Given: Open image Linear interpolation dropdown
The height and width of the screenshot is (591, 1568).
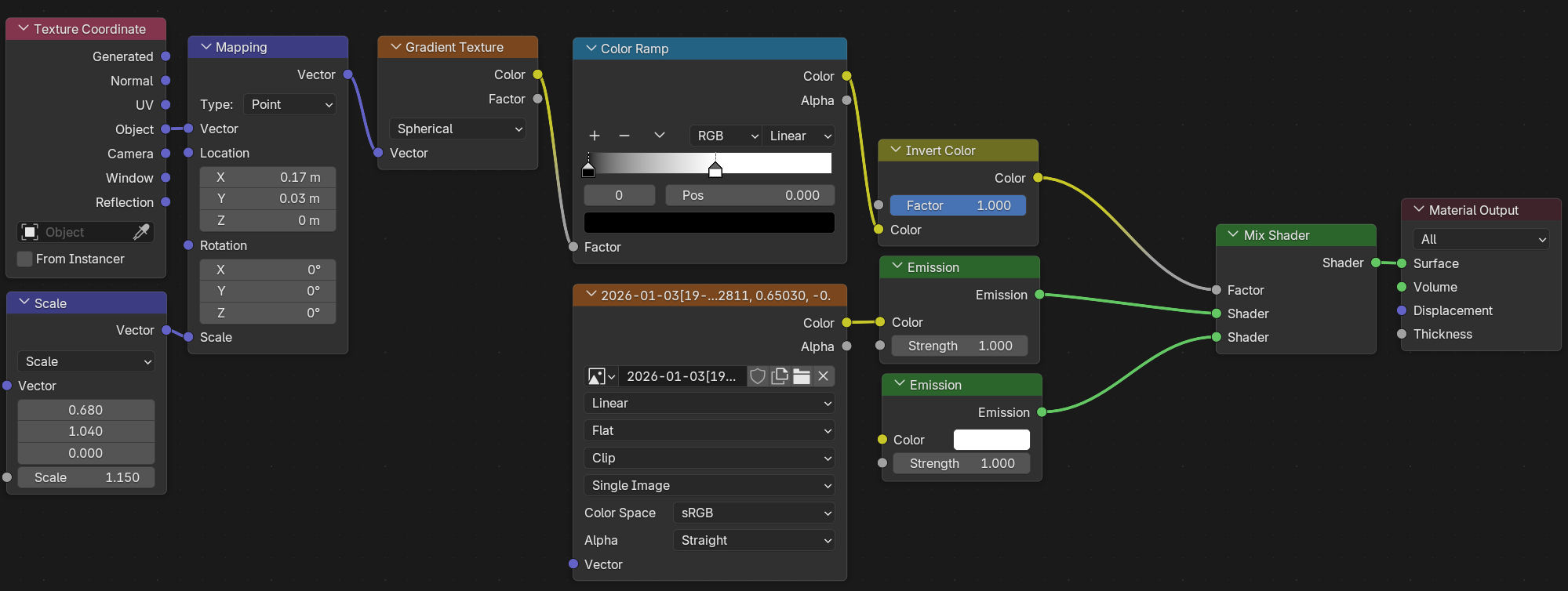Looking at the screenshot, I should pos(709,403).
